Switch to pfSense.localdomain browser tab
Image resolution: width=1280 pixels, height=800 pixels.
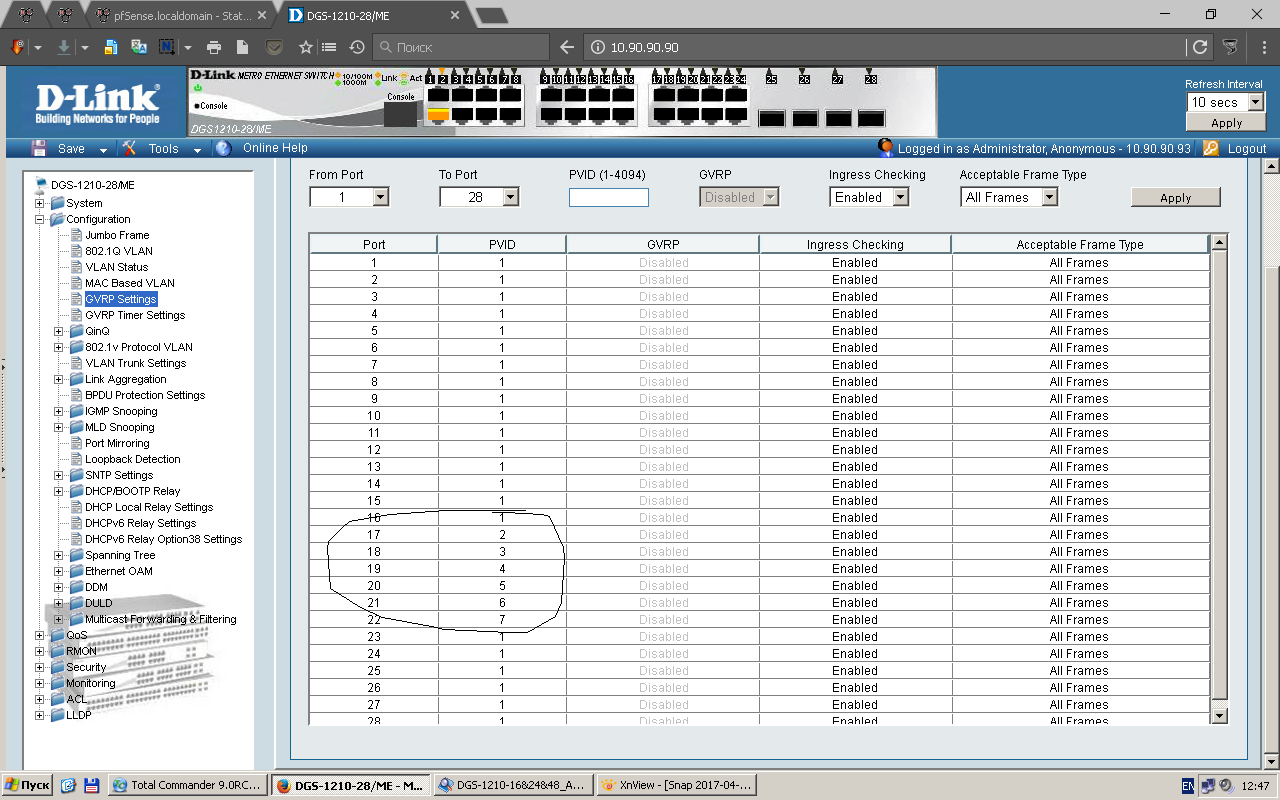coord(180,16)
